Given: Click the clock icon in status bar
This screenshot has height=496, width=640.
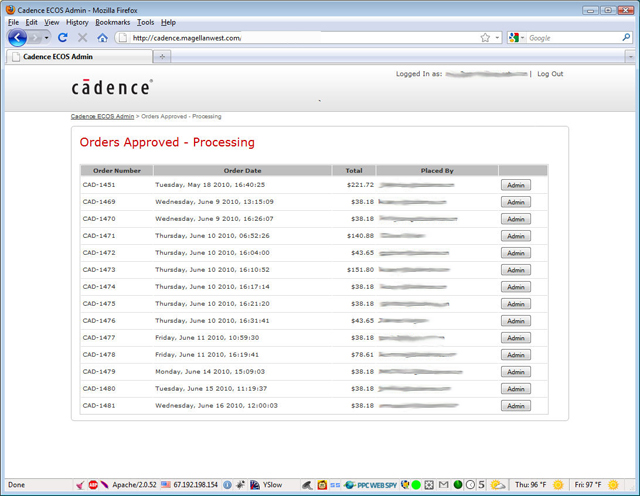Looking at the screenshot, I should tap(470, 485).
